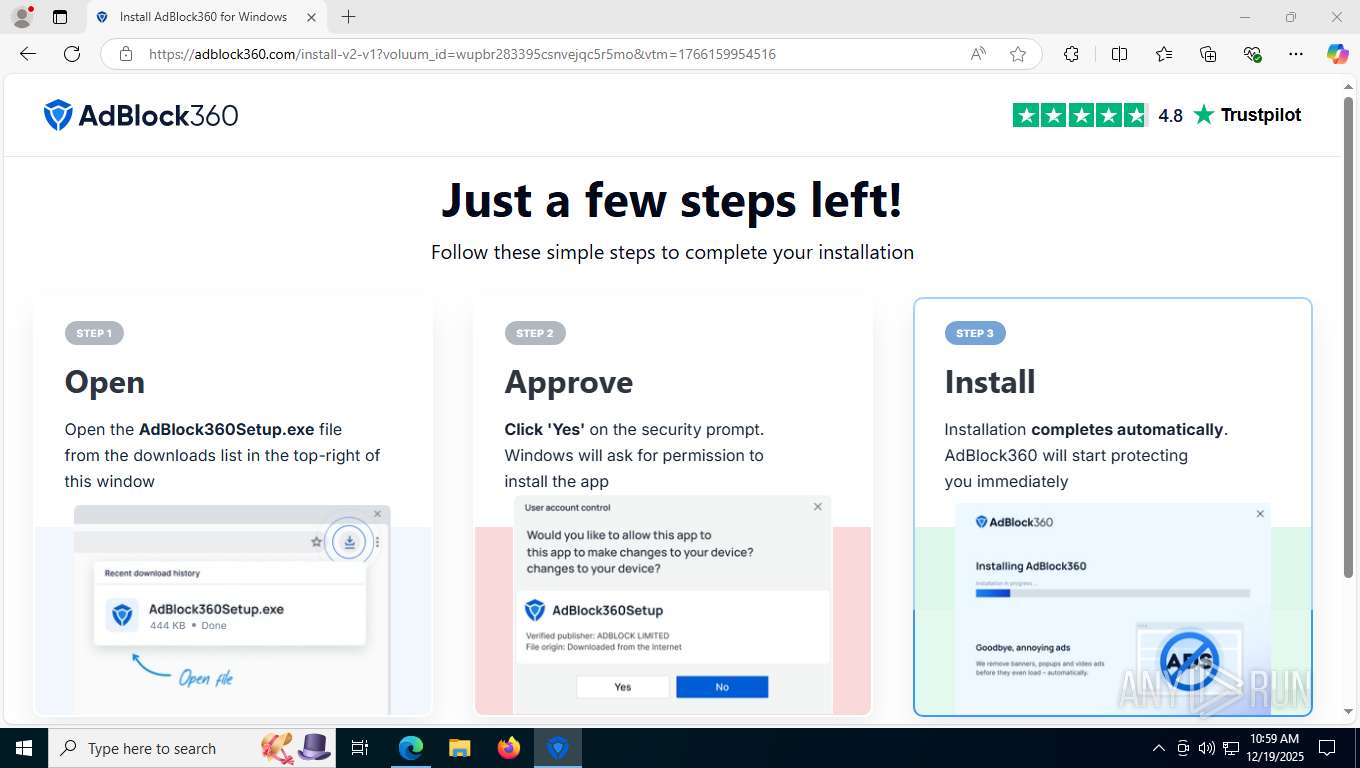Open the notification center icon
Image resolution: width=1360 pixels, height=768 pixels.
click(x=1327, y=748)
